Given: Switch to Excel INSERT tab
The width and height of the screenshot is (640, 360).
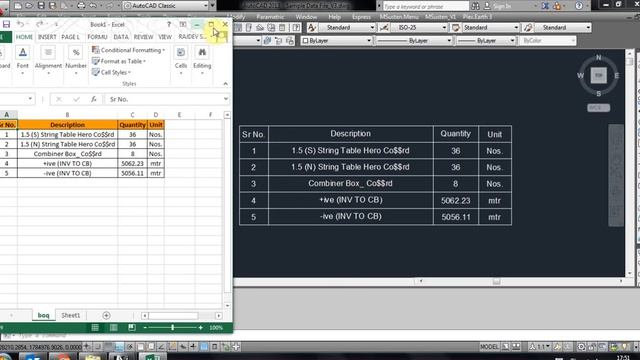Looking at the screenshot, I should [47, 37].
